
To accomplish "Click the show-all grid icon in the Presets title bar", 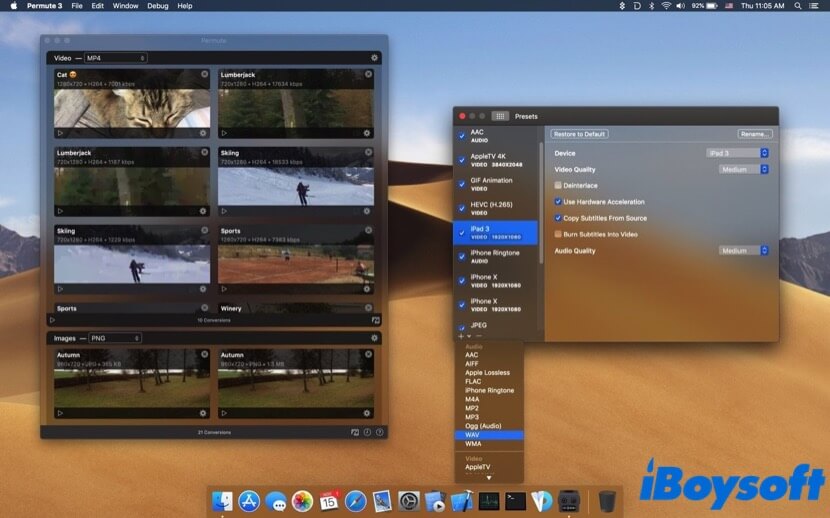I will pyautogui.click(x=501, y=116).
